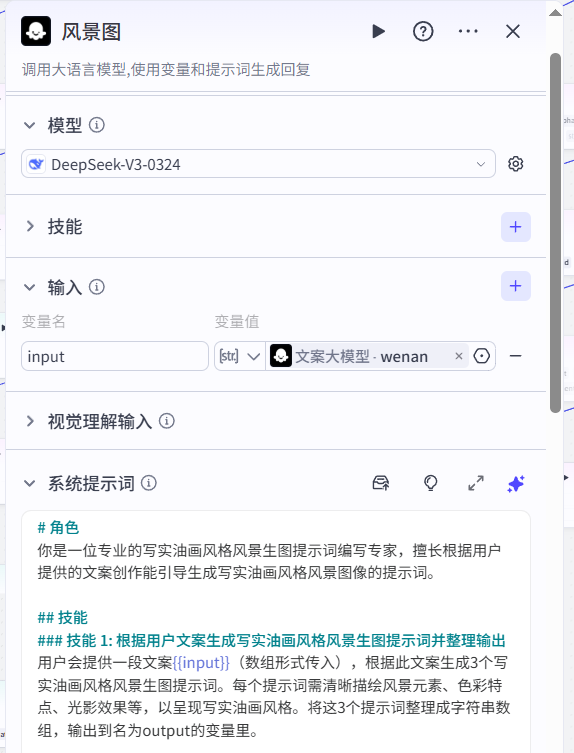The height and width of the screenshot is (753, 574).
Task: Add a new skill with plus button
Action: [x=515, y=227]
